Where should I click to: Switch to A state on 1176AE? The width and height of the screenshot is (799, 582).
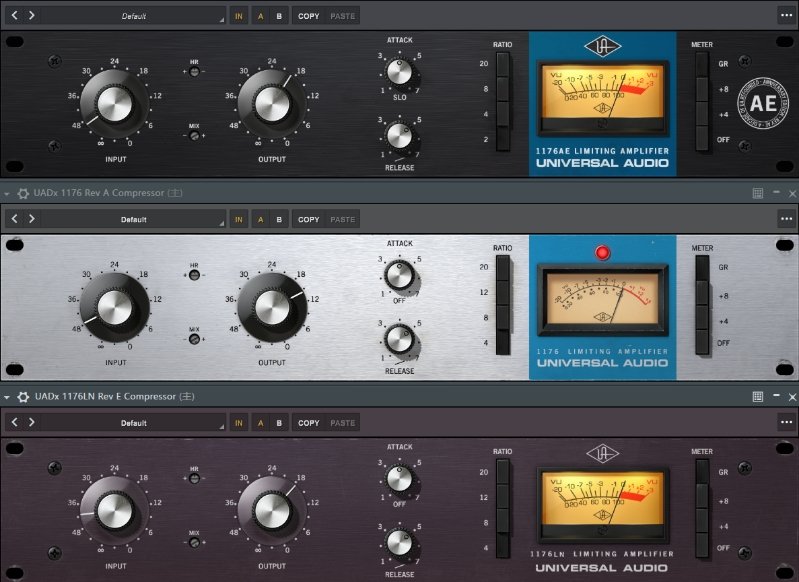click(260, 16)
